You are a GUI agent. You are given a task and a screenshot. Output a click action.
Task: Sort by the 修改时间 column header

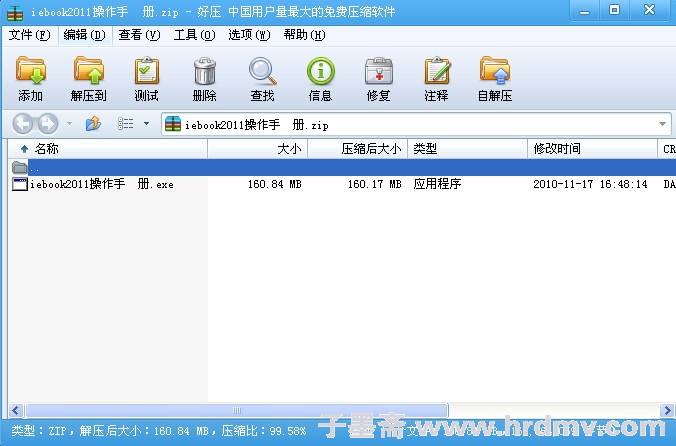592,149
